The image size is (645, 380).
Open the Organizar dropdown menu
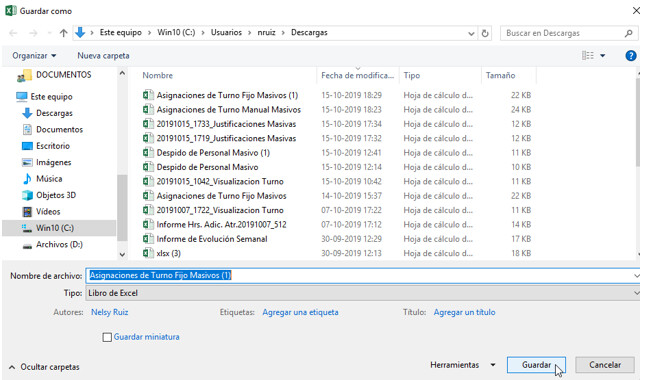point(34,56)
